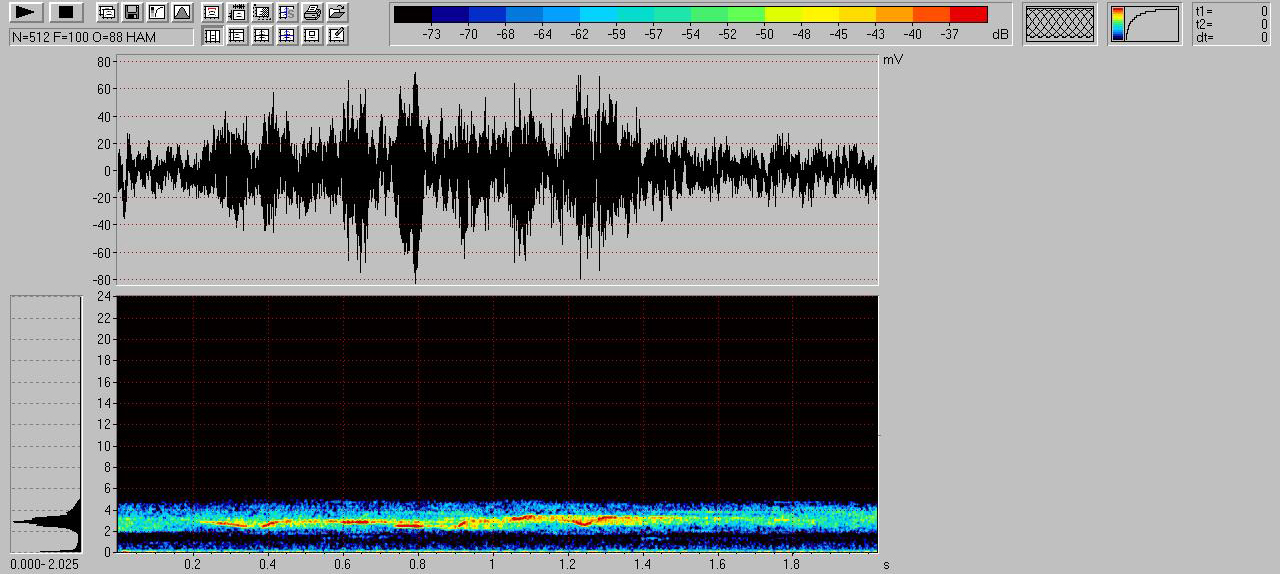
Task: Click the printer icon
Action: (x=312, y=13)
